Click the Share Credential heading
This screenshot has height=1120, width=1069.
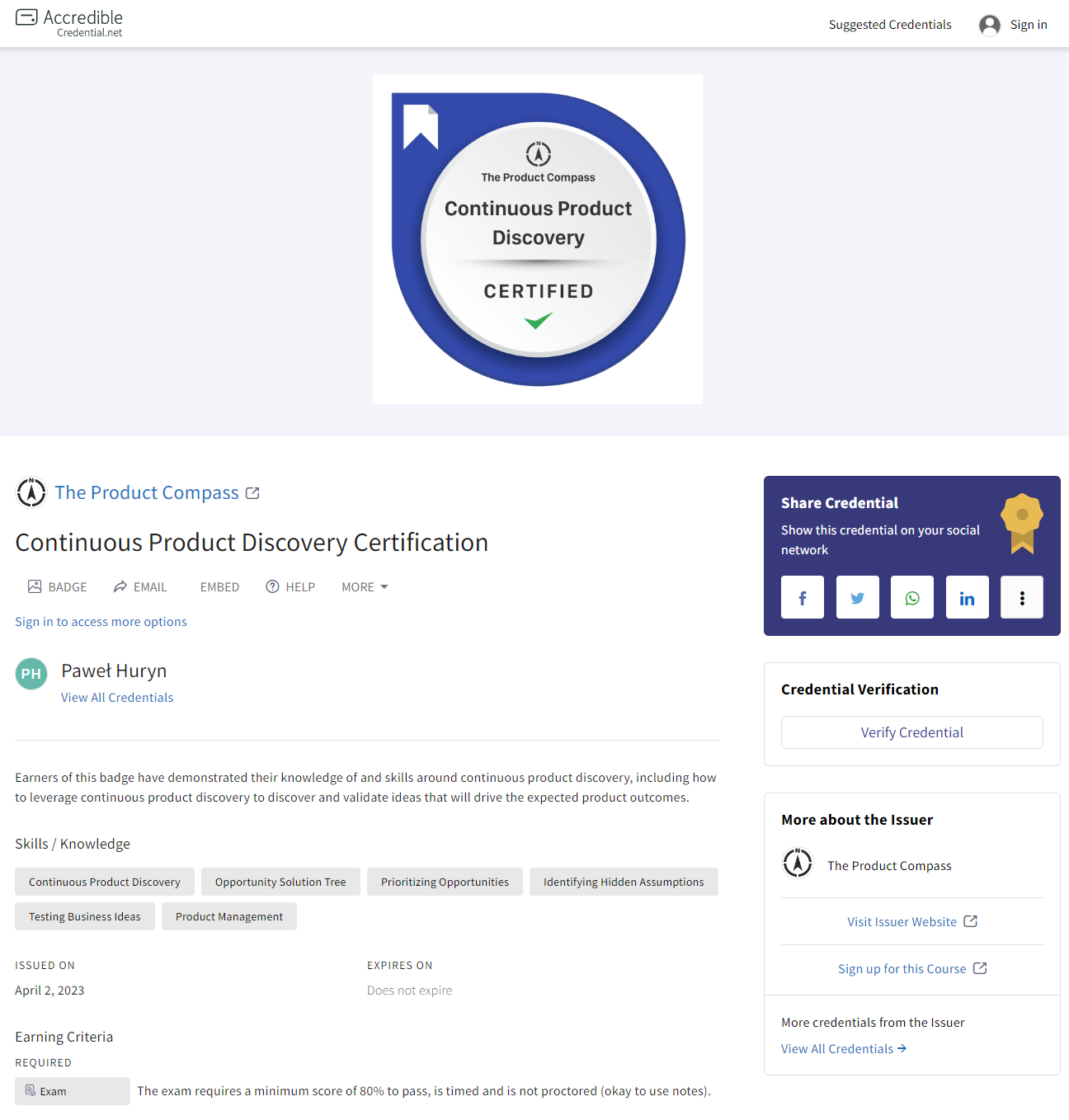pos(840,503)
